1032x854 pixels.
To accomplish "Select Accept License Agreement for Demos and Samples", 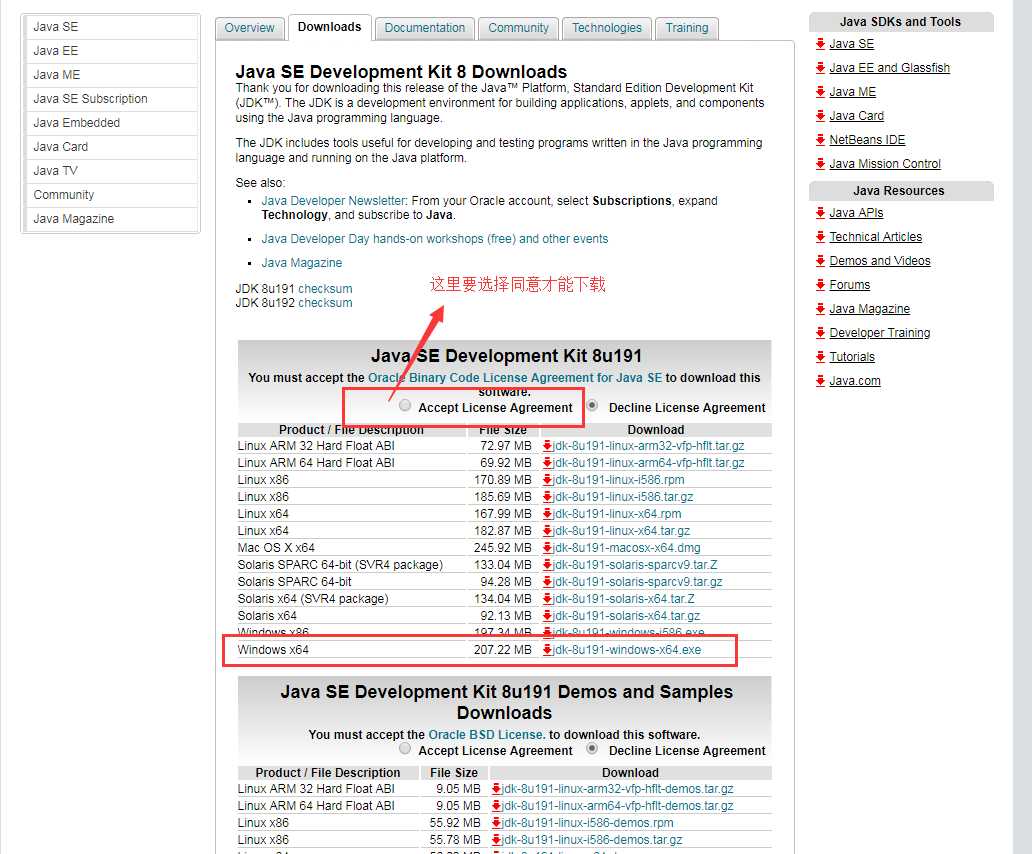I will pos(405,749).
